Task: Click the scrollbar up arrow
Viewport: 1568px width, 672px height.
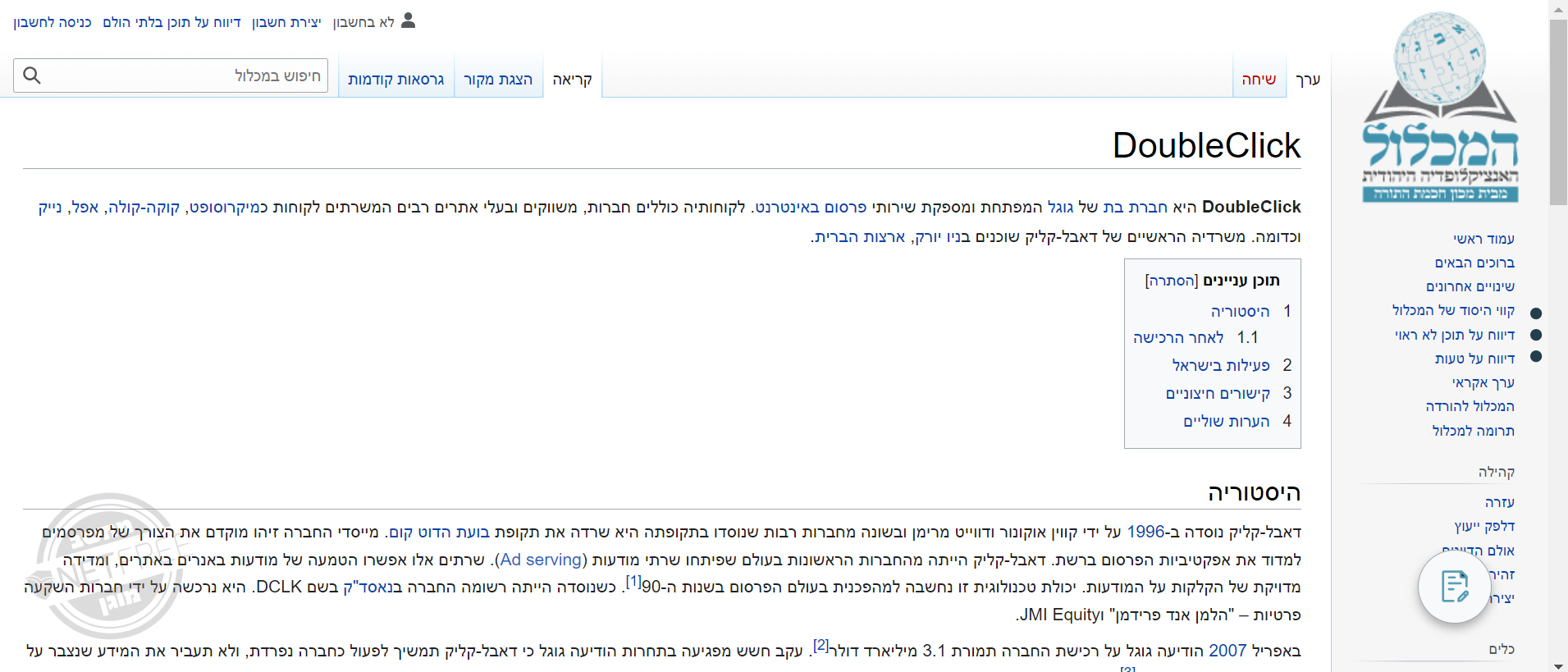Action: 1559,9
